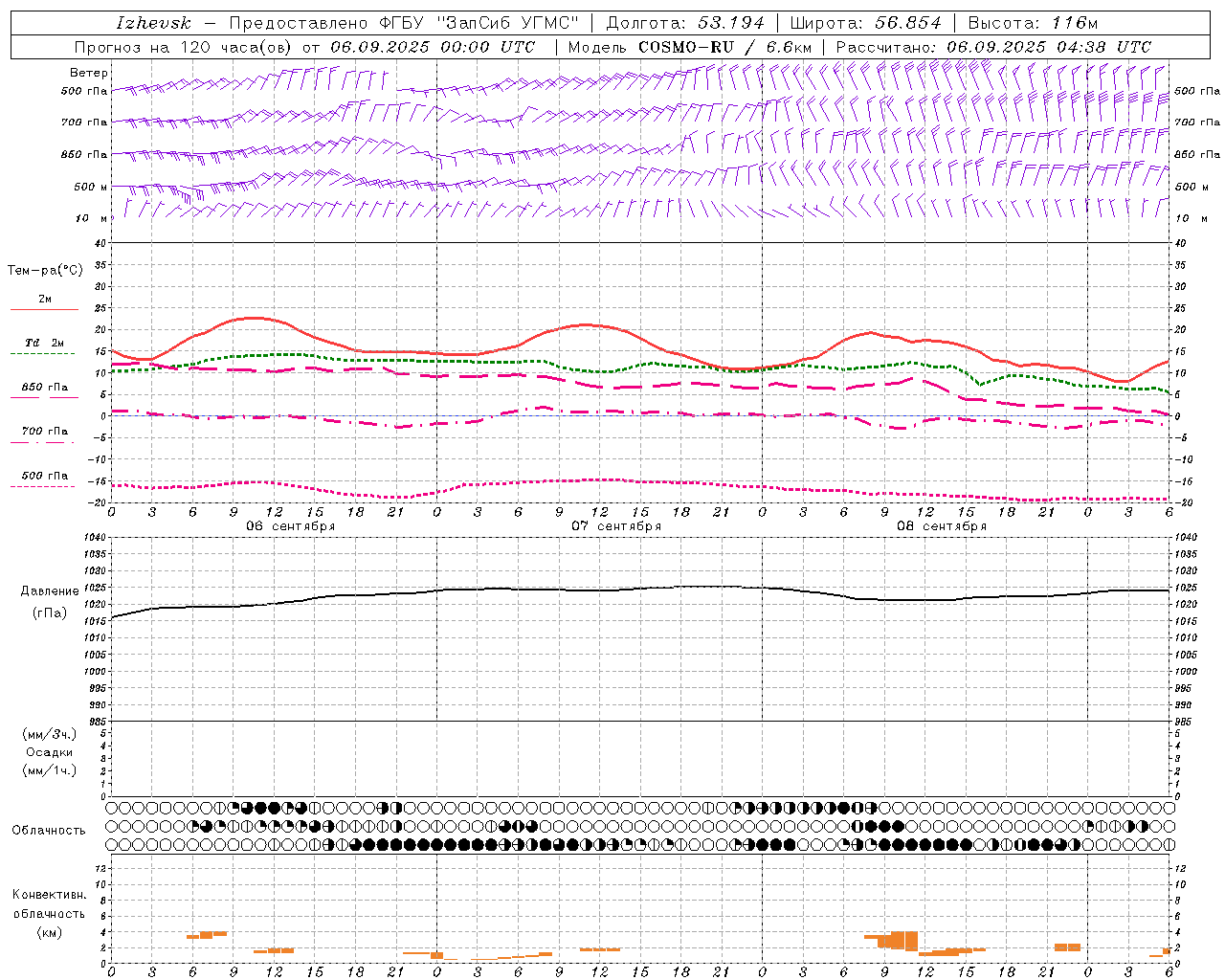Click the tallest orange convective cloud bar on 08 сентября
Screen dimensions: 1225x980
[x=904, y=940]
